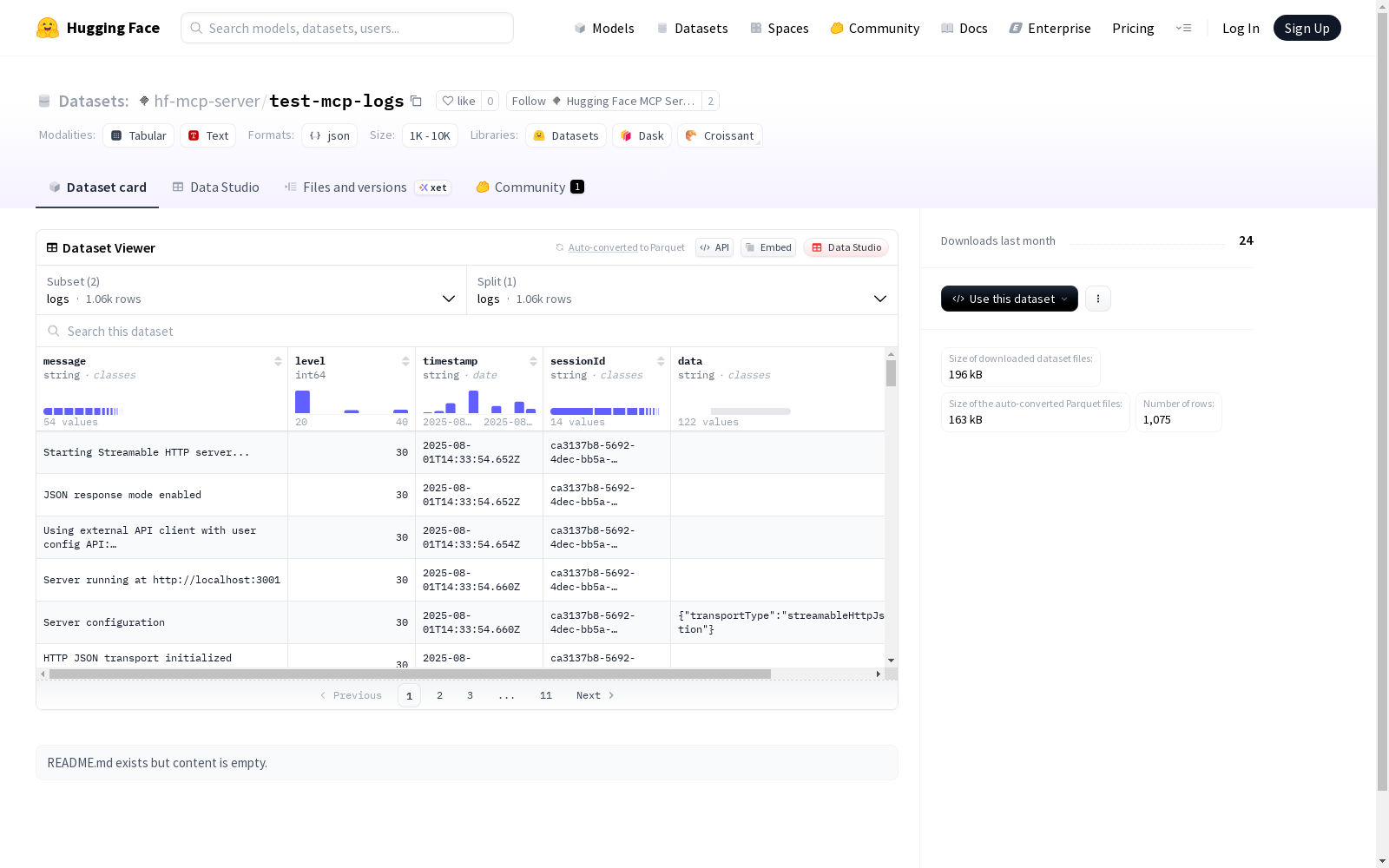Click the timestamp column histogram
This screenshot has width=1389, height=868.
tap(479, 402)
